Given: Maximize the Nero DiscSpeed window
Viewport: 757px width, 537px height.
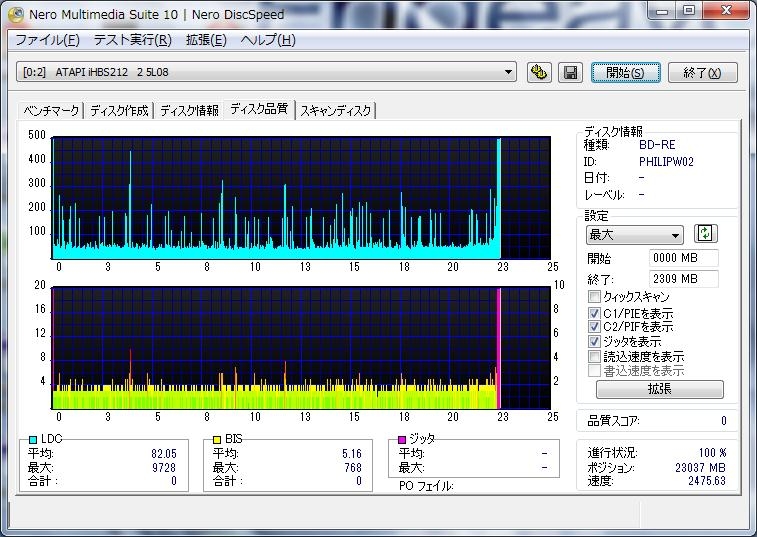Looking at the screenshot, I should pos(688,11).
